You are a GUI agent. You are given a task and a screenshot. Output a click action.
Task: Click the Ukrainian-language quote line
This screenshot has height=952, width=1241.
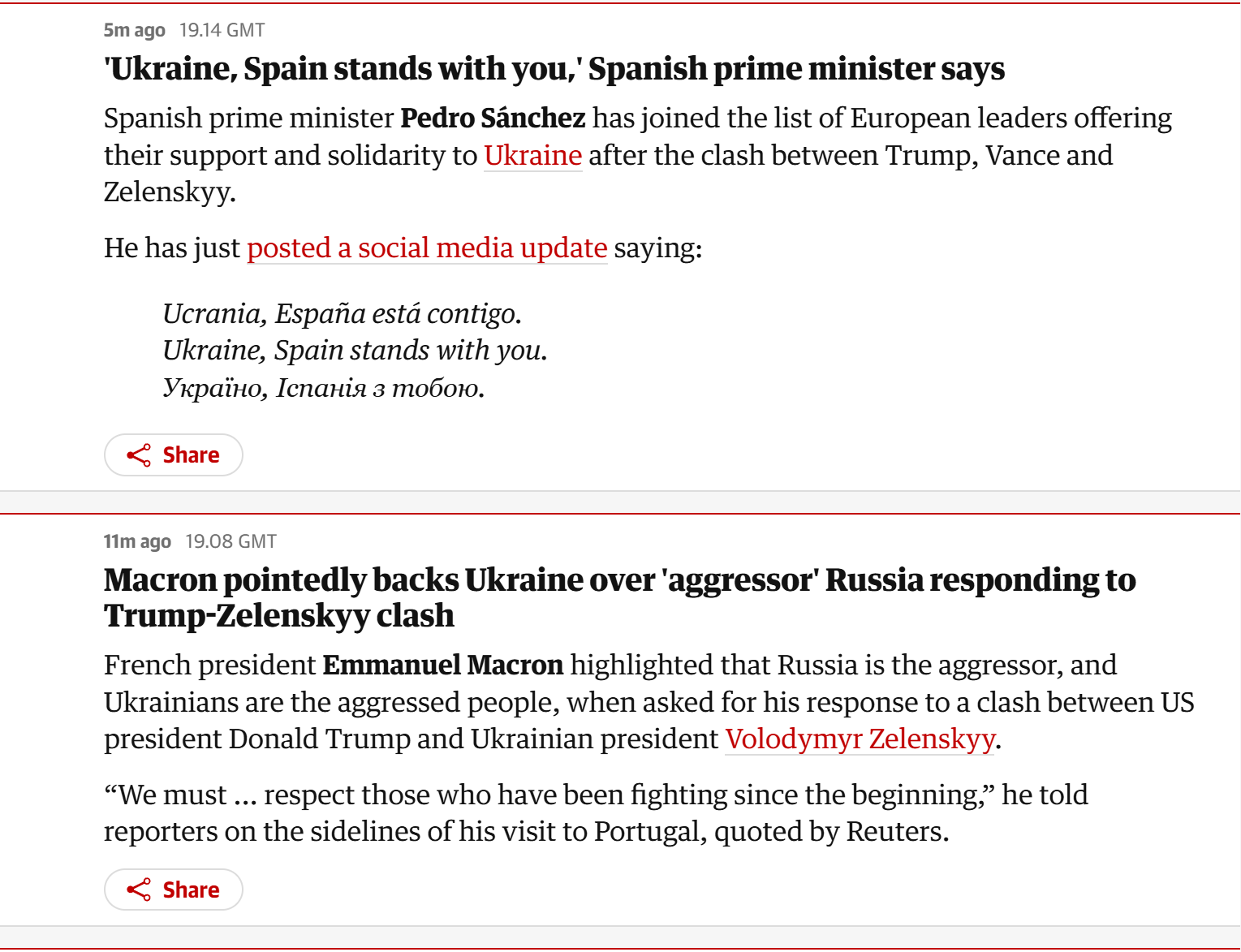324,388
